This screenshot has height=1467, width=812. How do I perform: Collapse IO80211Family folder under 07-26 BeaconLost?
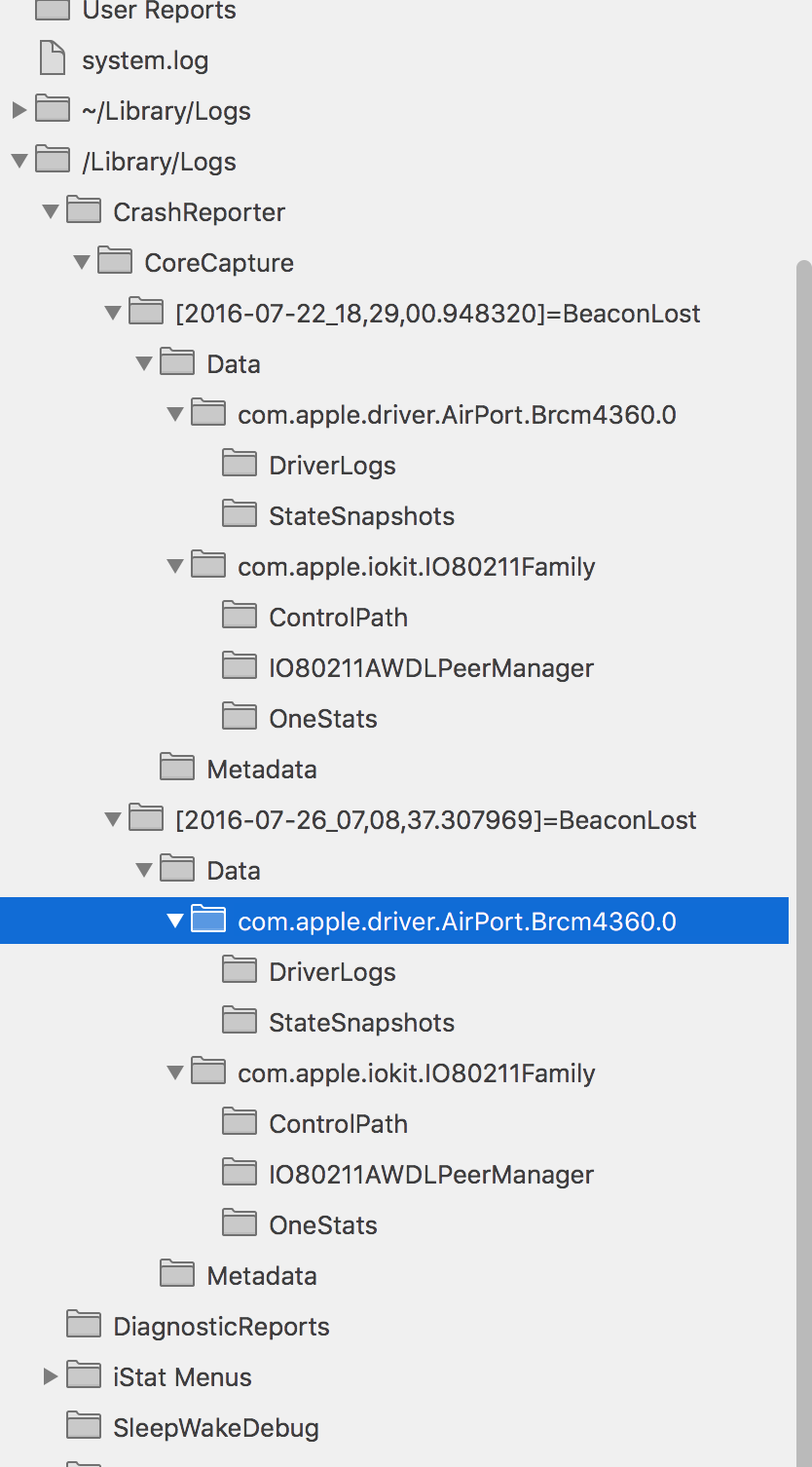(x=175, y=1073)
